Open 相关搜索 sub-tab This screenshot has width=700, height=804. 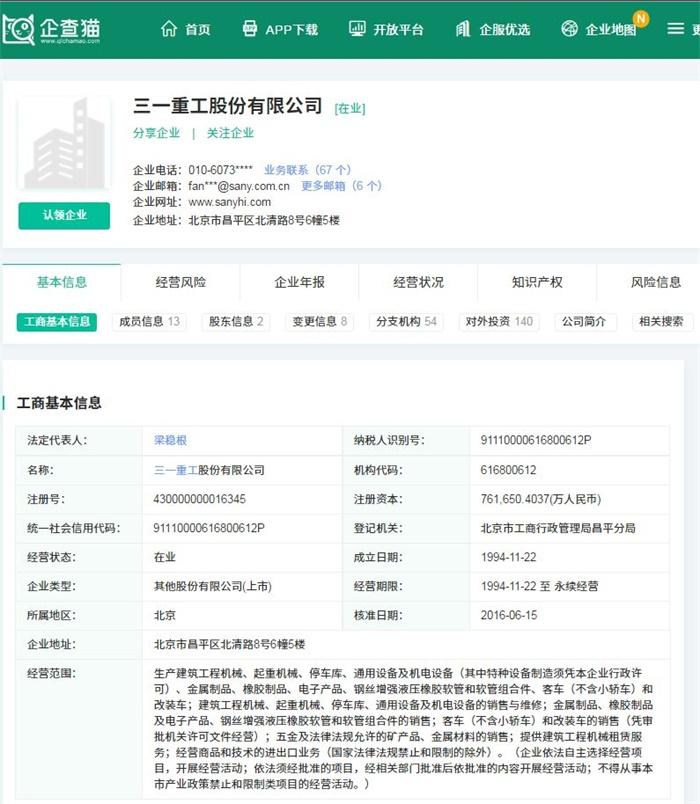click(661, 321)
